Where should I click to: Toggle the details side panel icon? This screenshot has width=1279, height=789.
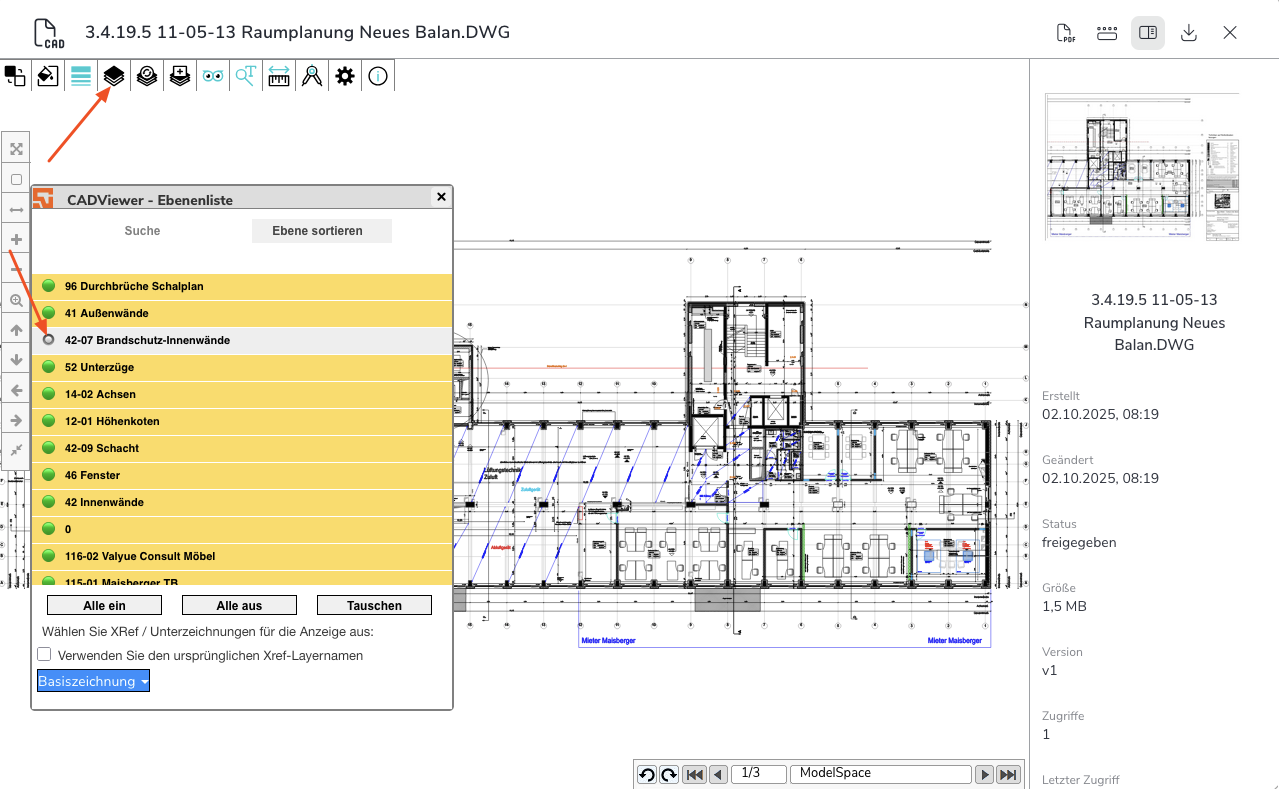[x=1148, y=33]
